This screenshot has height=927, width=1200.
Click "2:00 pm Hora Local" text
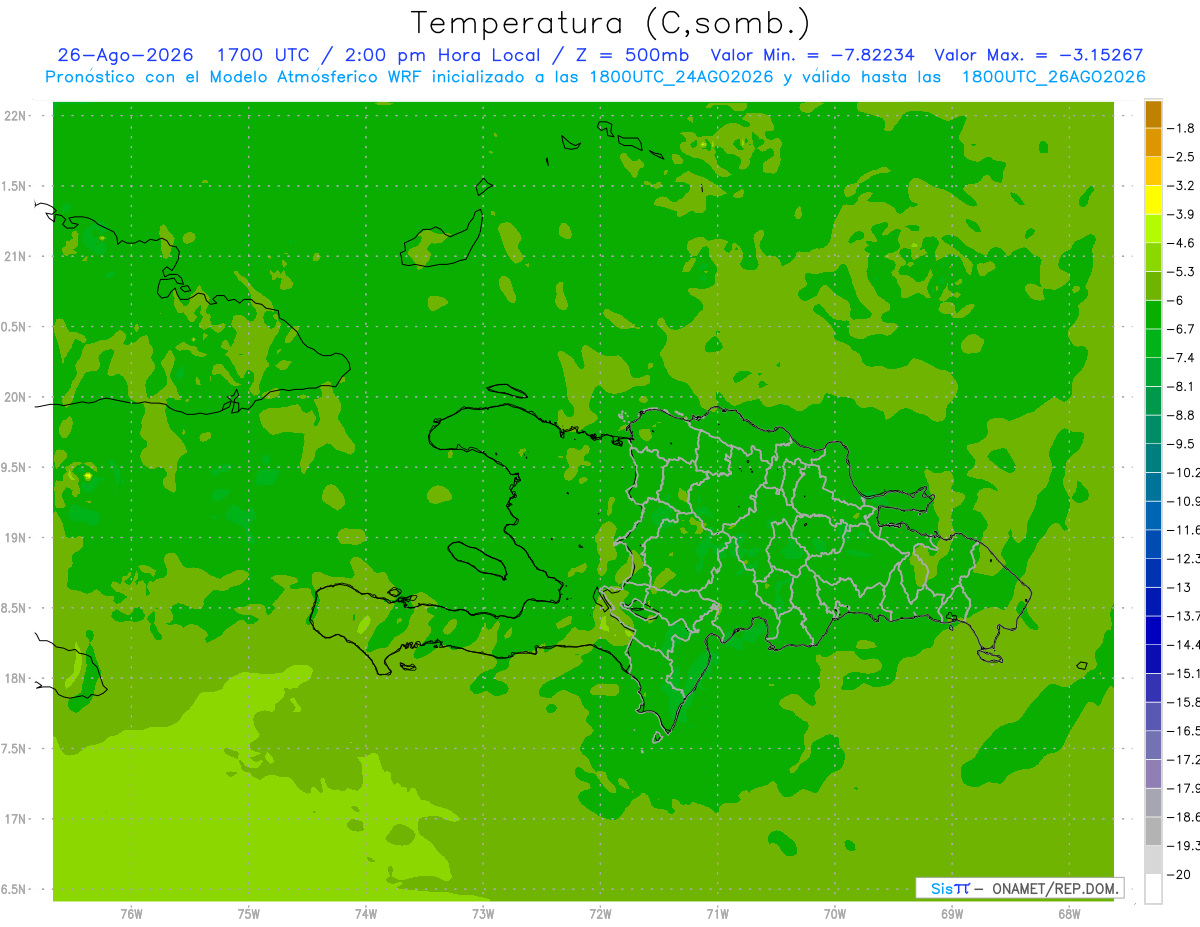pos(442,55)
